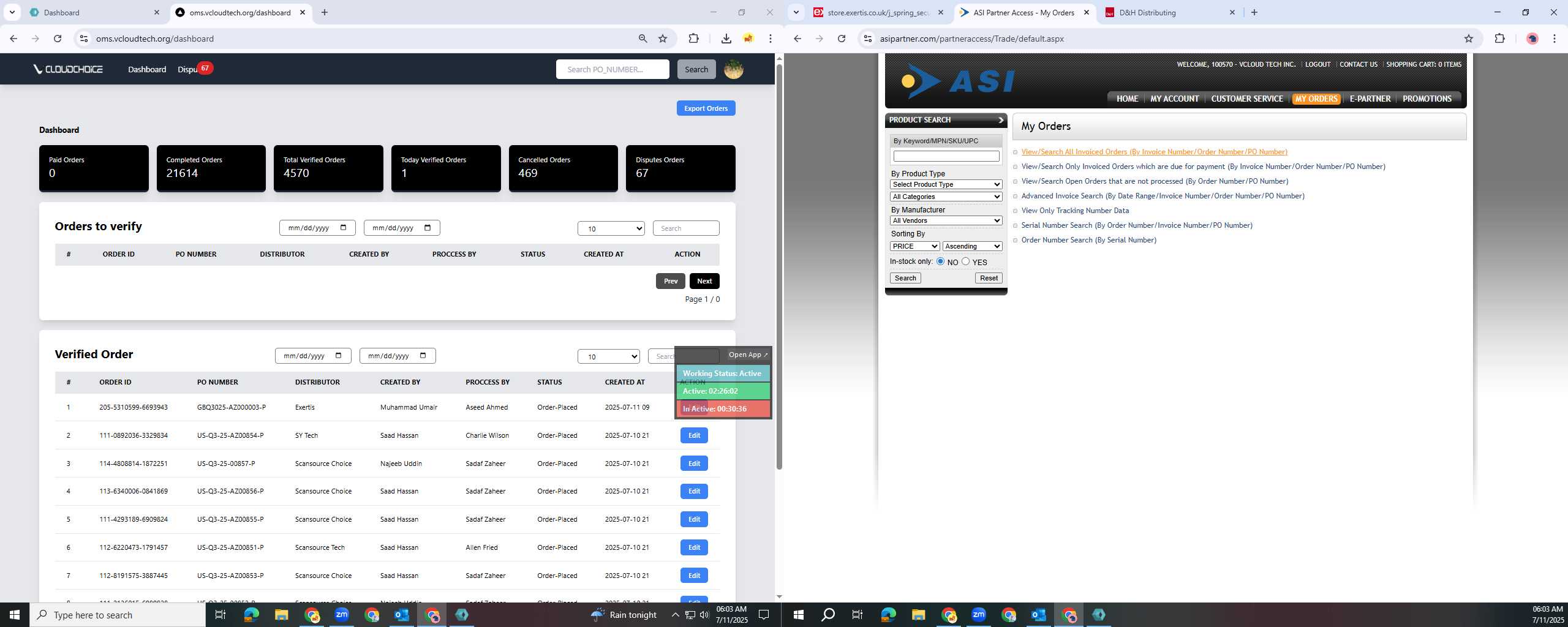Select In-stock only NO radio button
This screenshot has width=1568, height=627.
coord(940,261)
